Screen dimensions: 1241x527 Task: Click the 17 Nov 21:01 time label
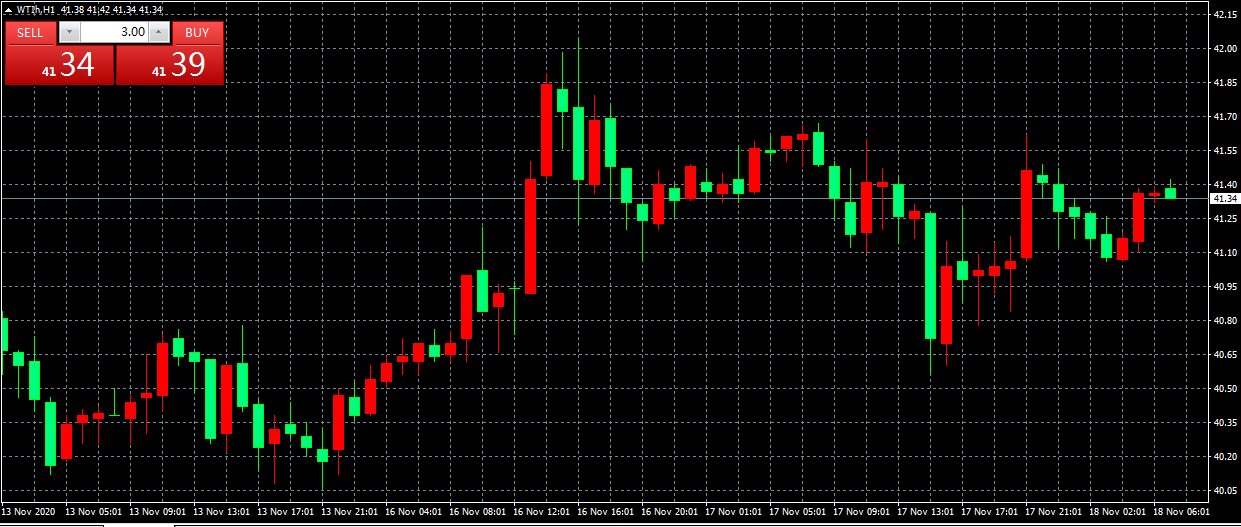pos(1055,511)
